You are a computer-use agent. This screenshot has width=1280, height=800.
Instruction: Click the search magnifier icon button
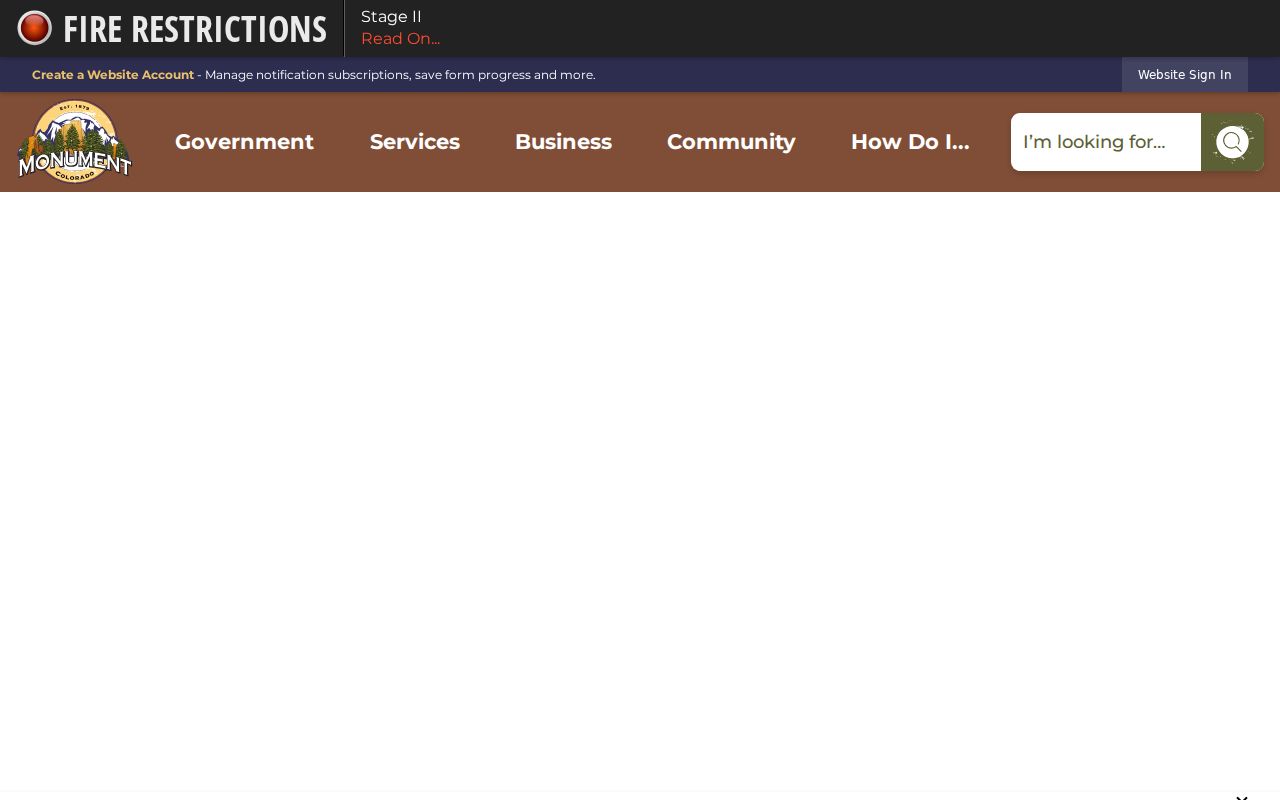point(1232,142)
